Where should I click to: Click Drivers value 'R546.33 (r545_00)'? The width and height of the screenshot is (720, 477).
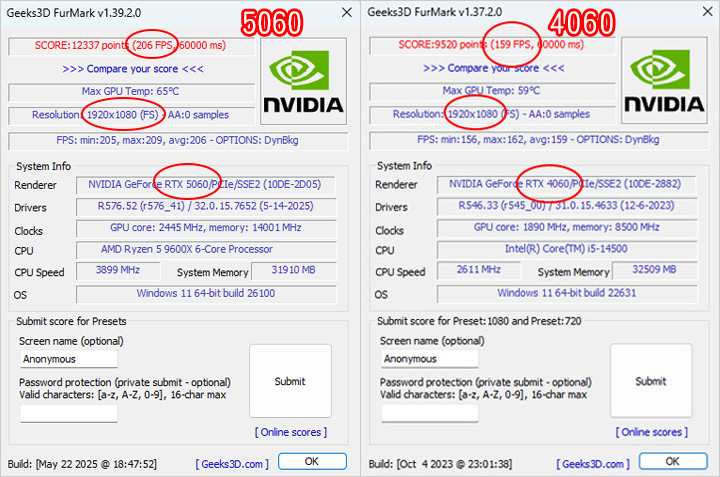[x=567, y=206]
